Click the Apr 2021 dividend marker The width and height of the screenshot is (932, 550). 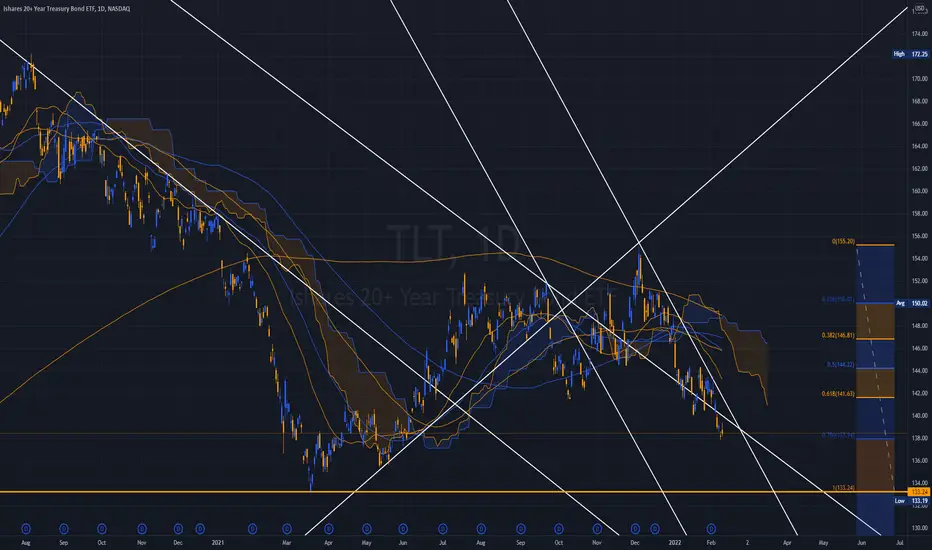(328, 529)
